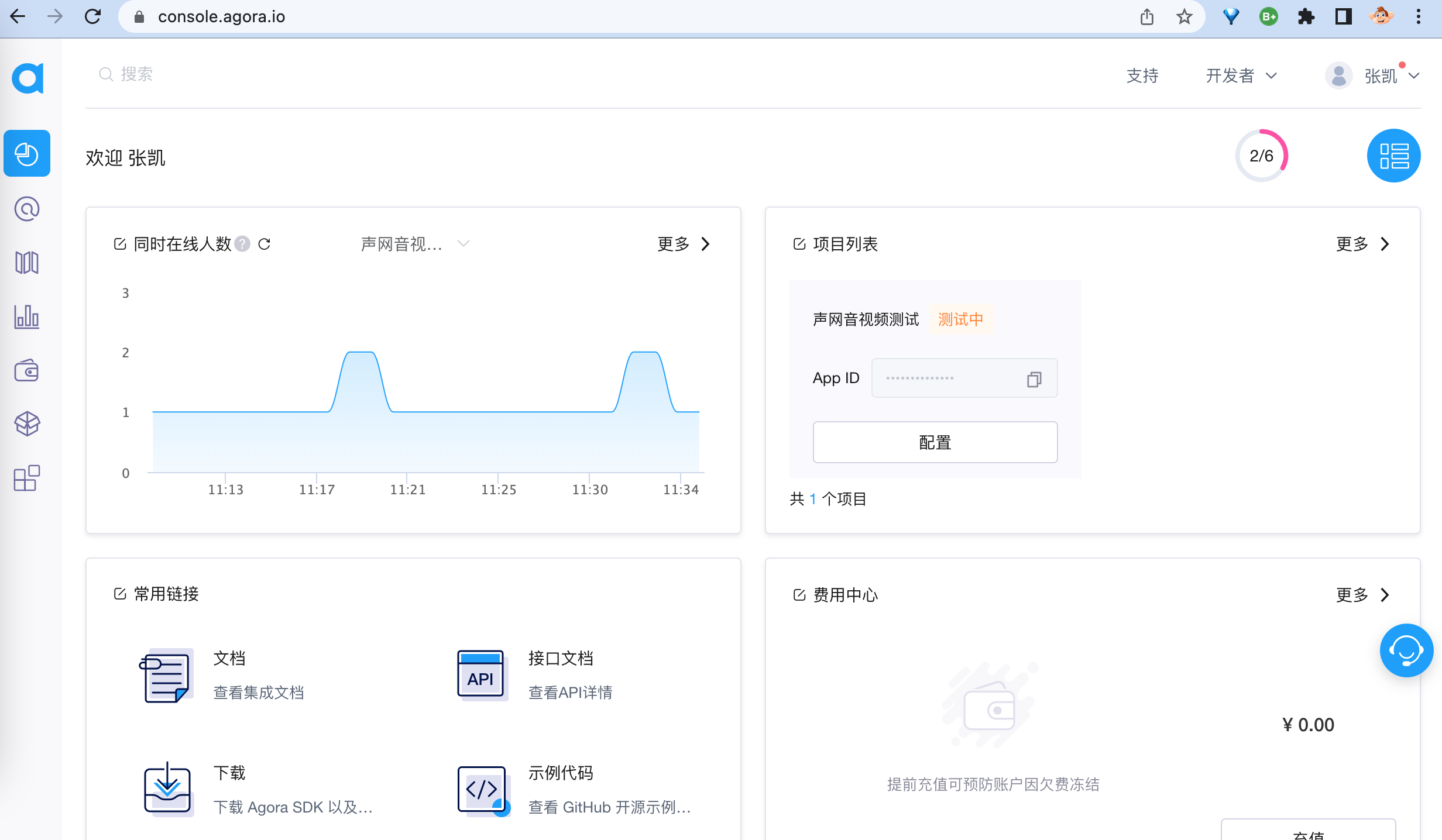The height and width of the screenshot is (840, 1442).
Task: Click the 支持 menu item
Action: (x=1142, y=76)
